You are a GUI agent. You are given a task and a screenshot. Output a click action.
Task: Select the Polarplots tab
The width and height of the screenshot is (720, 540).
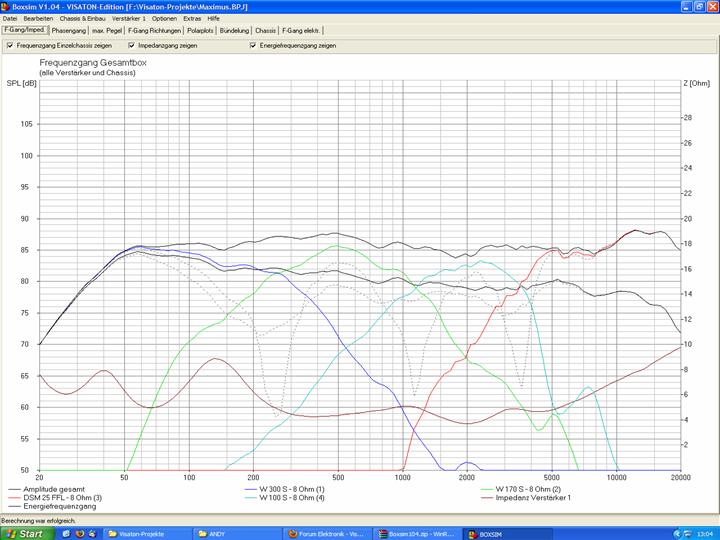click(x=200, y=31)
